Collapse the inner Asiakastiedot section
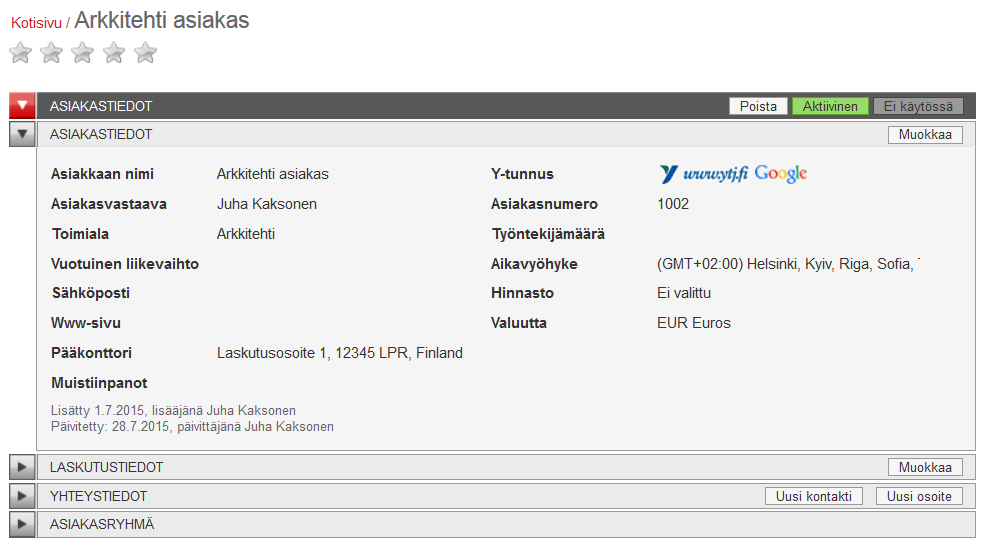 coord(22,134)
